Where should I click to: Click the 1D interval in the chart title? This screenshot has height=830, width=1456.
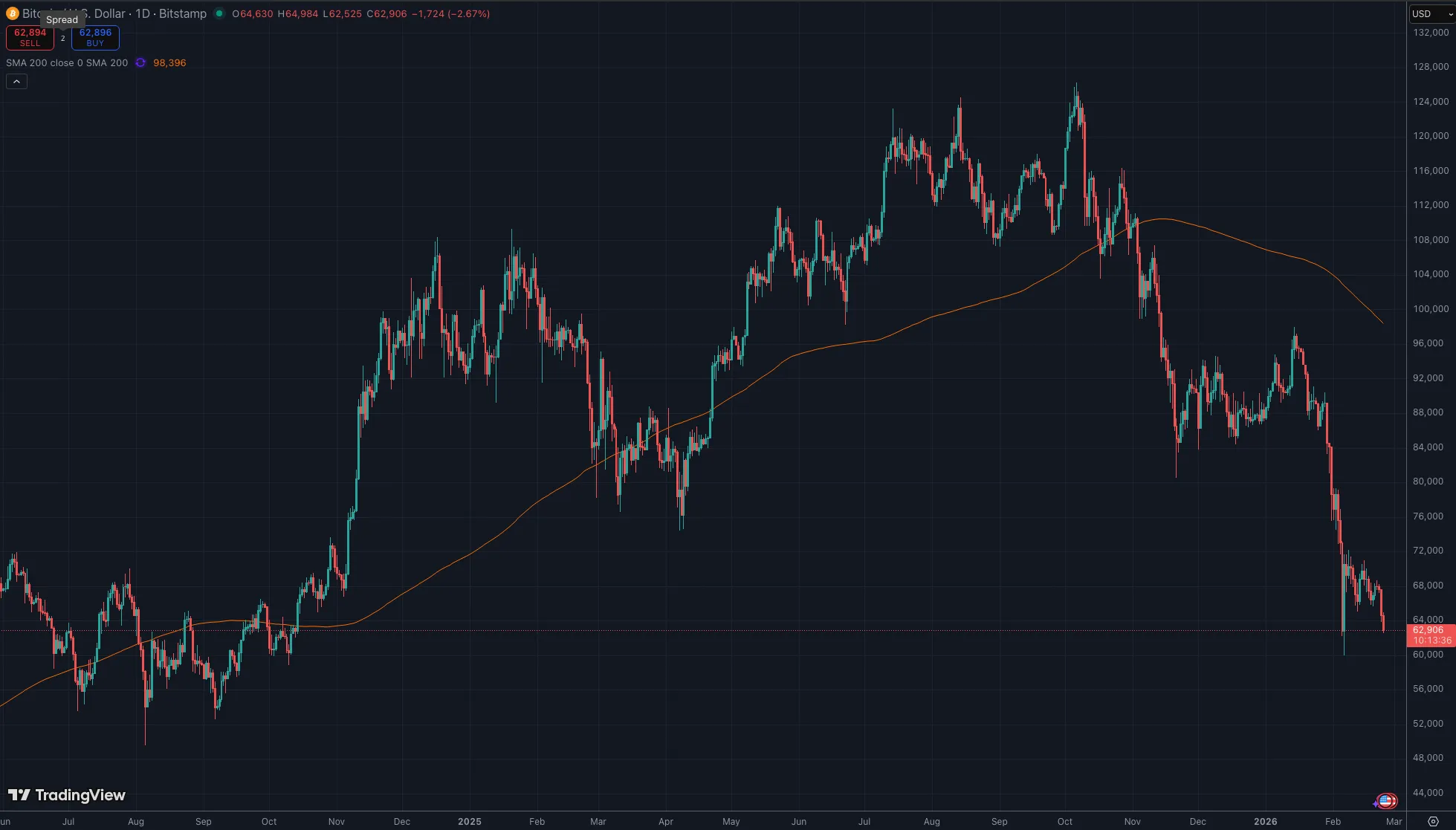[143, 13]
